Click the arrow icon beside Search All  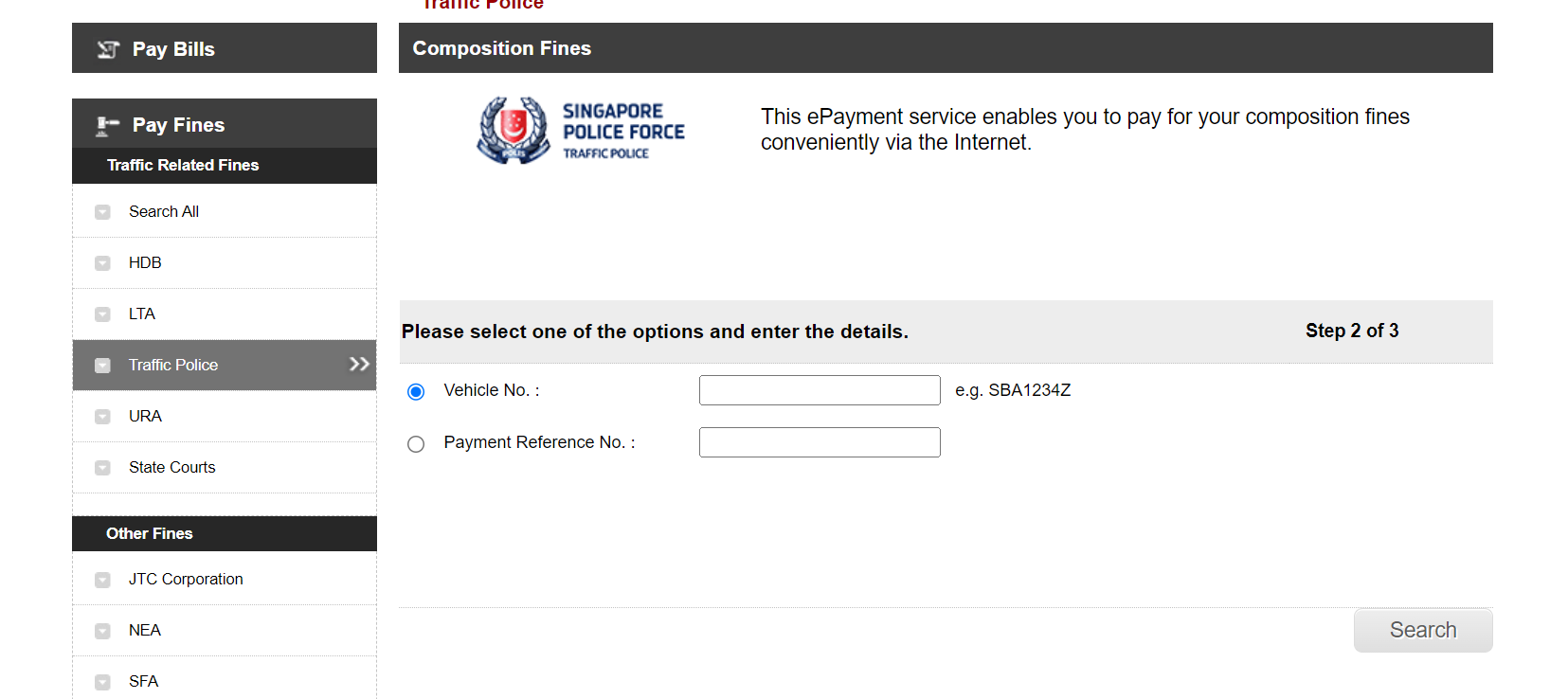[x=102, y=212]
